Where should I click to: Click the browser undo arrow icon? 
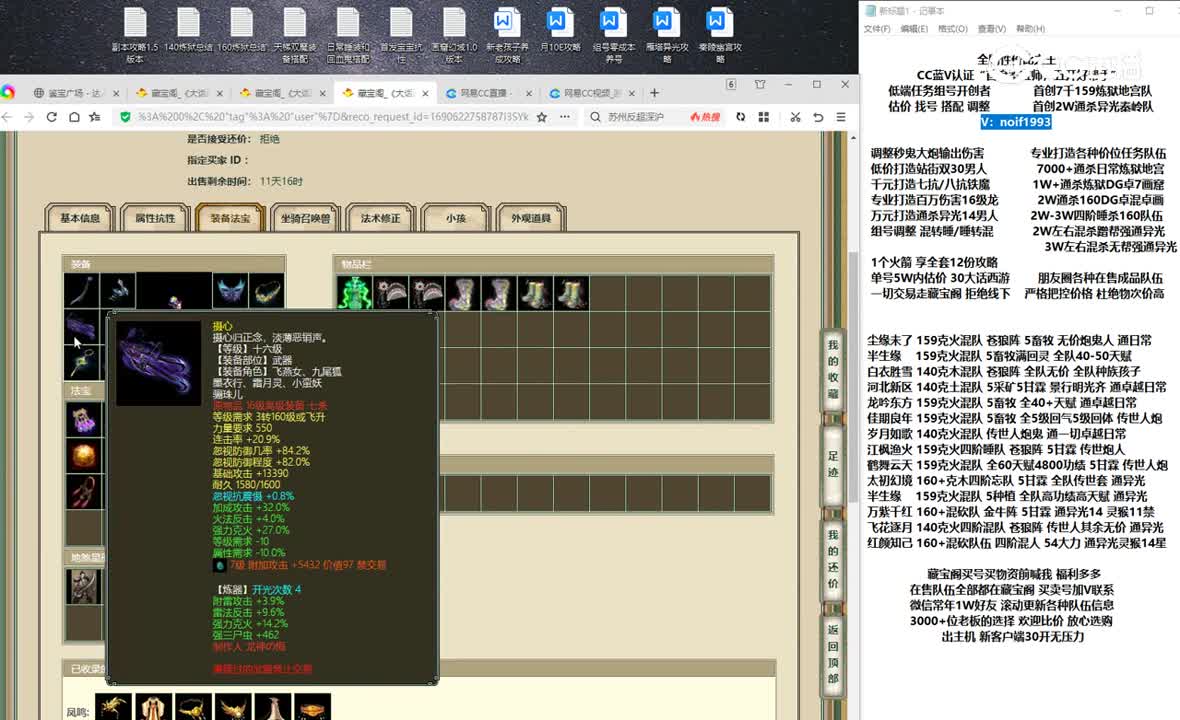[x=818, y=117]
